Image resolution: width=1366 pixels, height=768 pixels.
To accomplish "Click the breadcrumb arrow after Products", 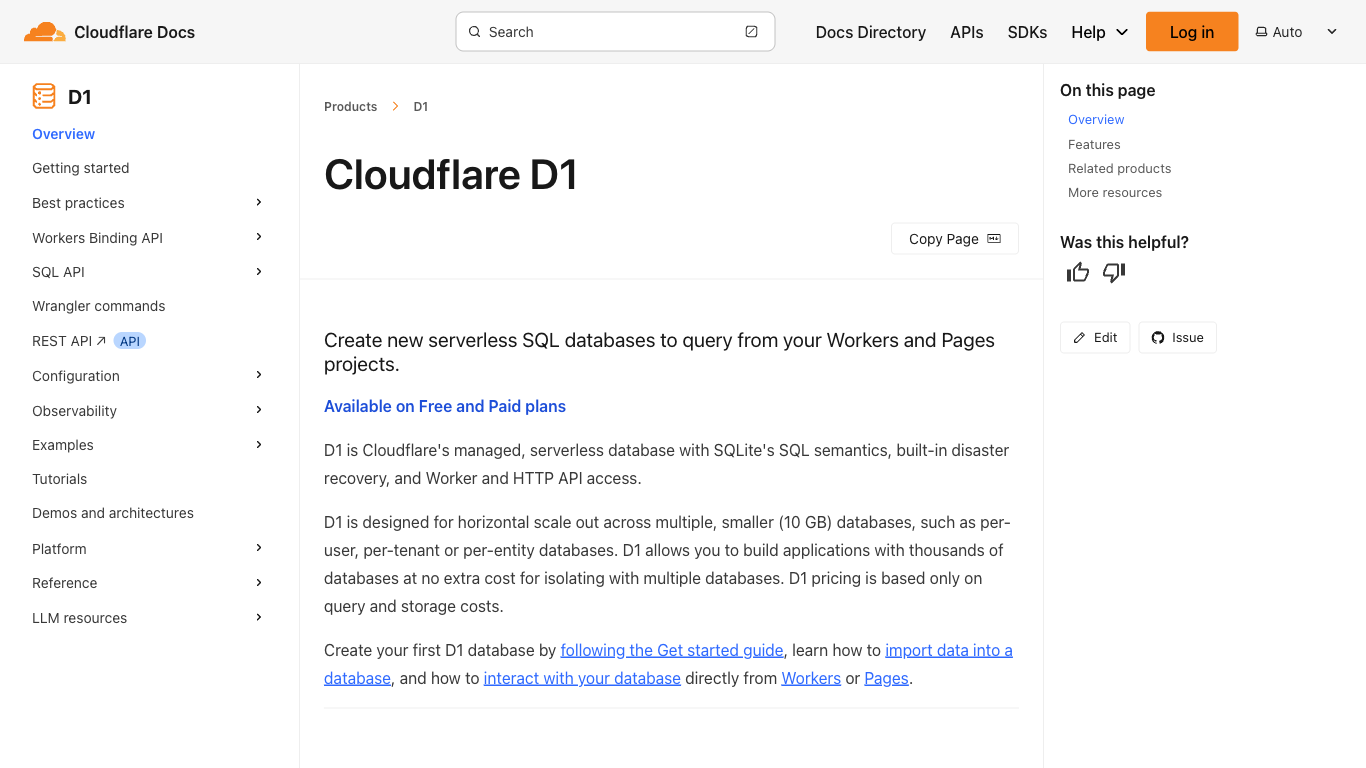I will pyautogui.click(x=396, y=106).
